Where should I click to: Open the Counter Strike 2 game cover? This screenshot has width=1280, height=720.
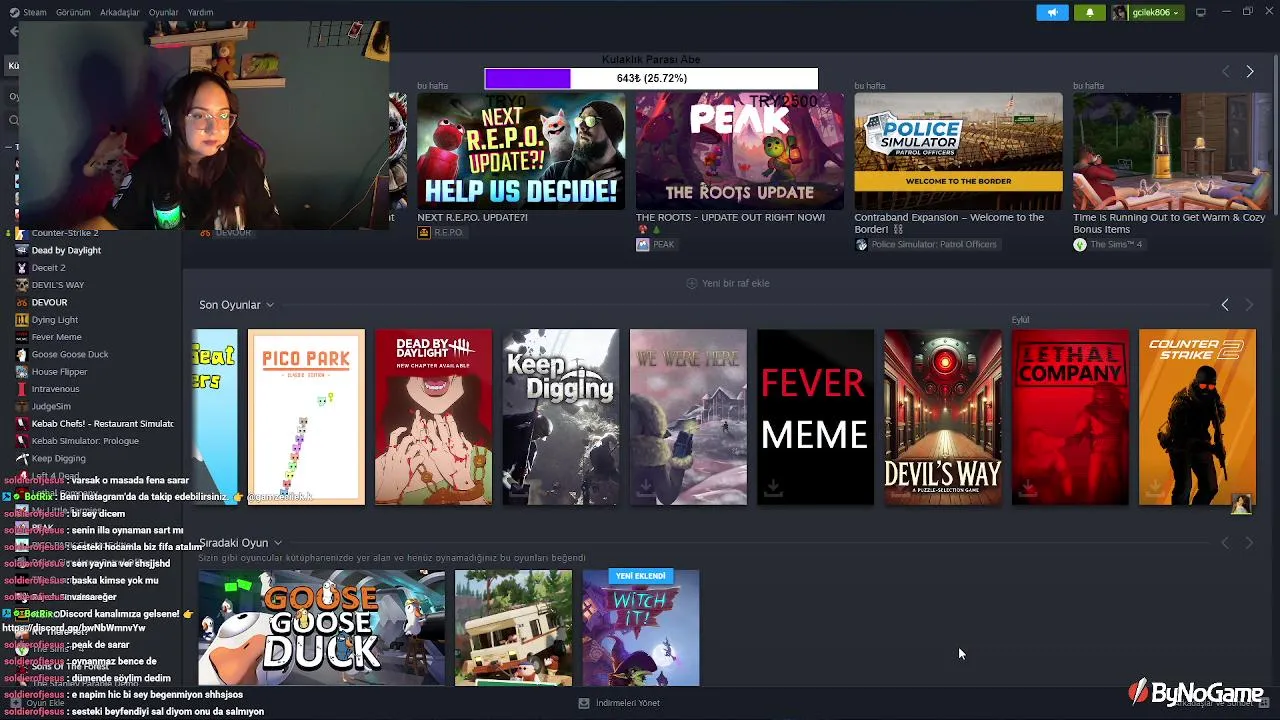[x=1197, y=417]
